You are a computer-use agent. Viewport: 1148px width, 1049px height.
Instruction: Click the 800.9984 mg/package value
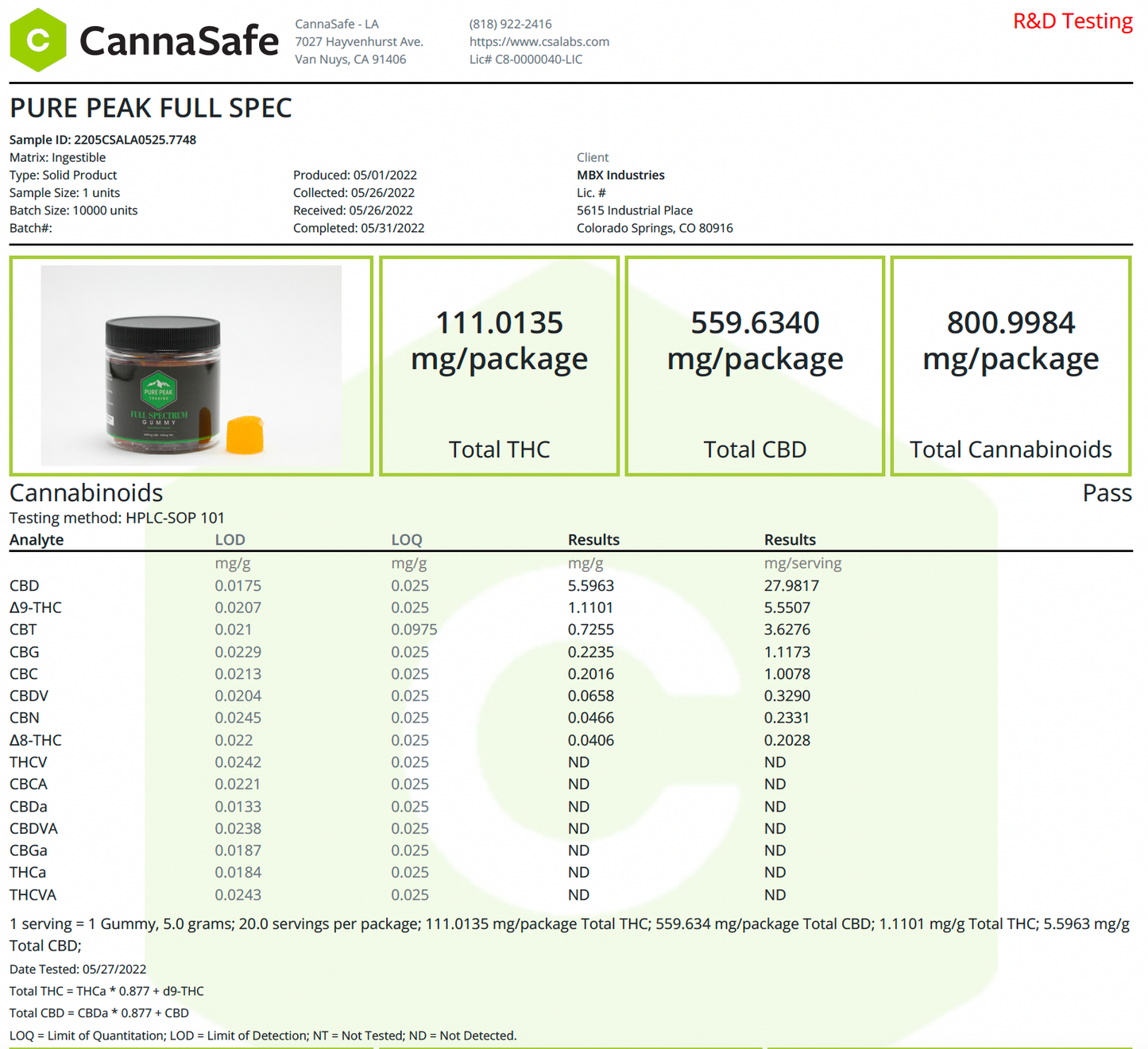[x=1011, y=341]
